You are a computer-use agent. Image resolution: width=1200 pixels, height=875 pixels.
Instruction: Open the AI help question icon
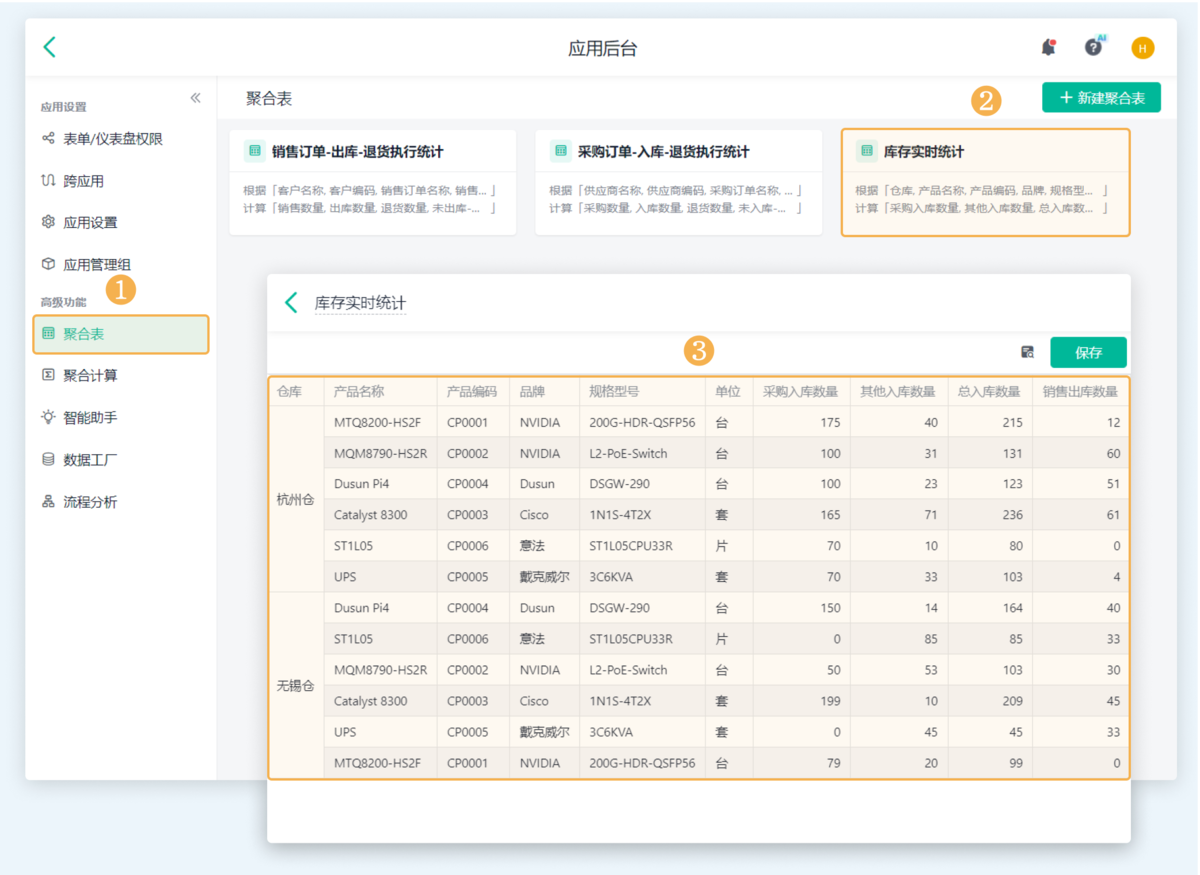1094,47
